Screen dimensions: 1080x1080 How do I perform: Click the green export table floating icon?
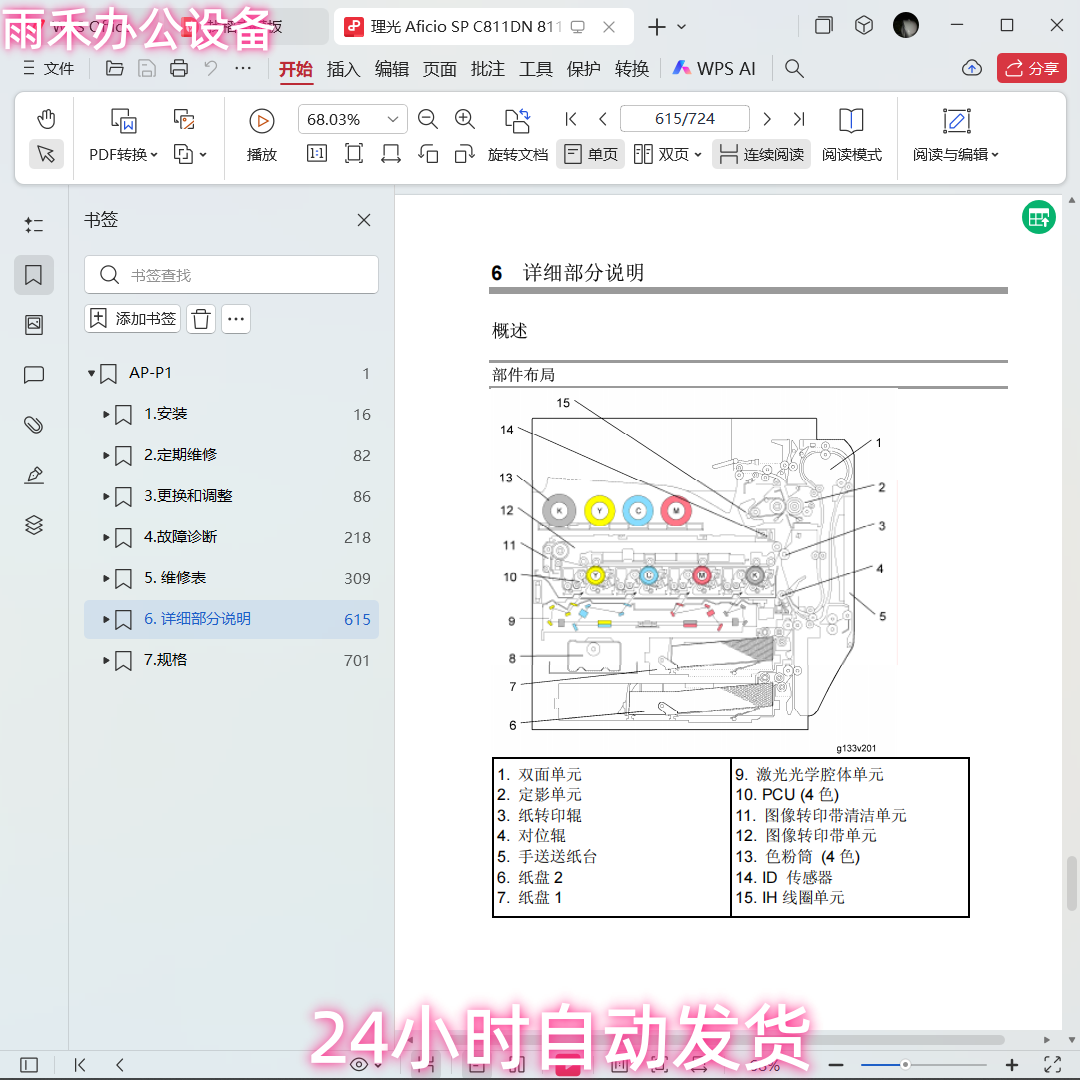1039,218
